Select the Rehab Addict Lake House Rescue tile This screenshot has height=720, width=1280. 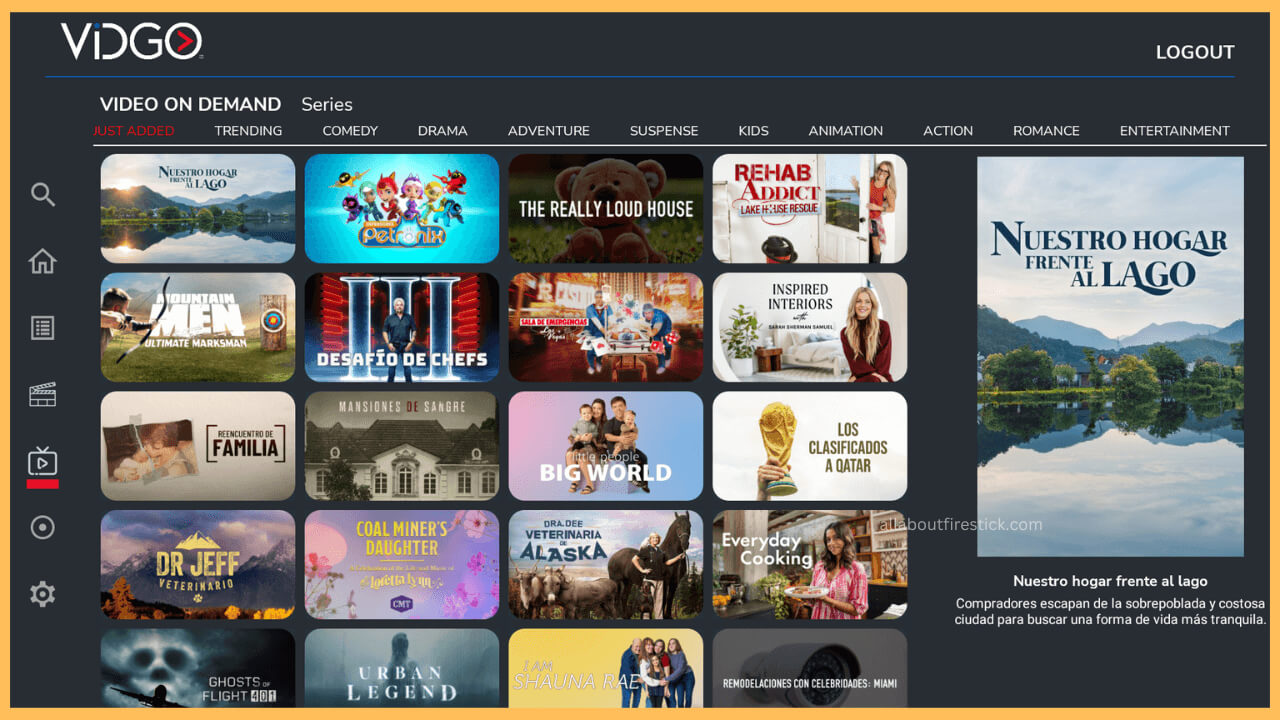point(809,207)
